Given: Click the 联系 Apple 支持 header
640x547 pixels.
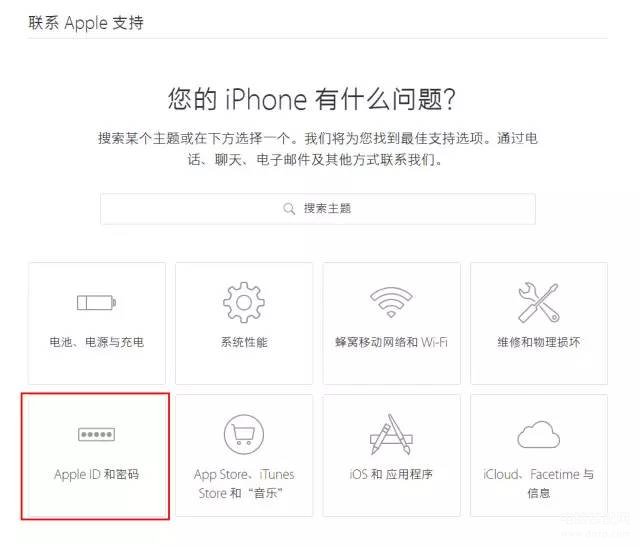Looking at the screenshot, I should 86,23.
